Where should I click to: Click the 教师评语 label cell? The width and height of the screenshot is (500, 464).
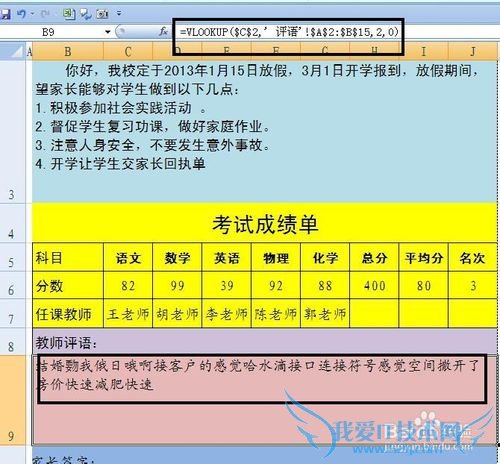click(x=265, y=342)
